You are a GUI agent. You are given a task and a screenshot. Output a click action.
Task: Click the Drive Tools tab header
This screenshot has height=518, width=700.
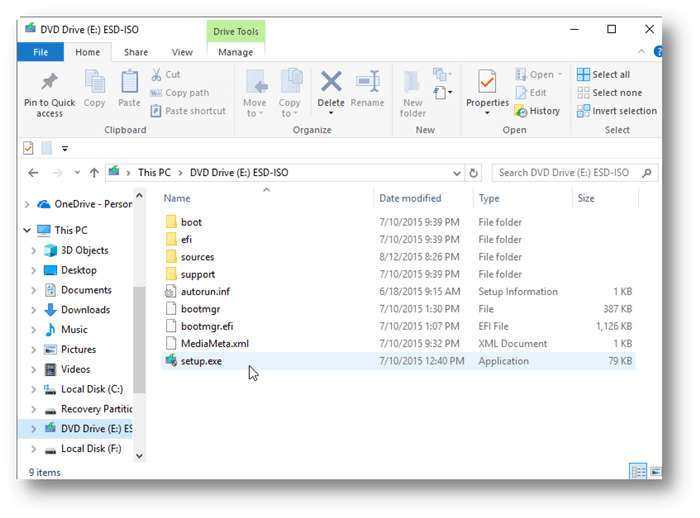(236, 31)
